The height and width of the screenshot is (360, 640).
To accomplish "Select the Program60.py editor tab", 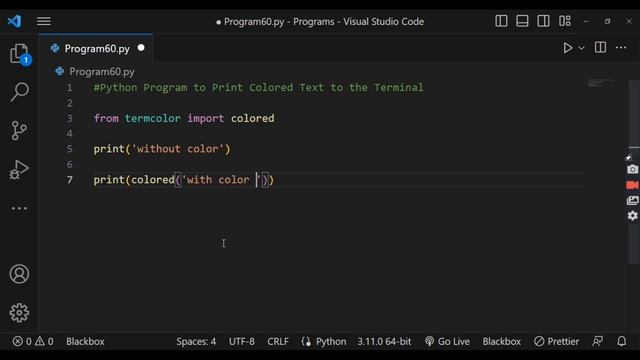I will pyautogui.click(x=96, y=49).
